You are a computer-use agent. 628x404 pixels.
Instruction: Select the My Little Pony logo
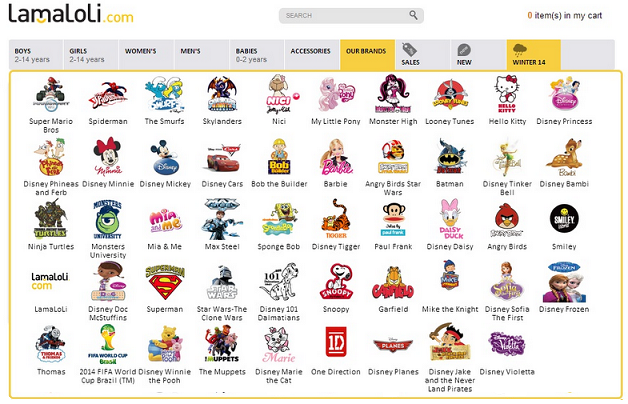[x=336, y=95]
